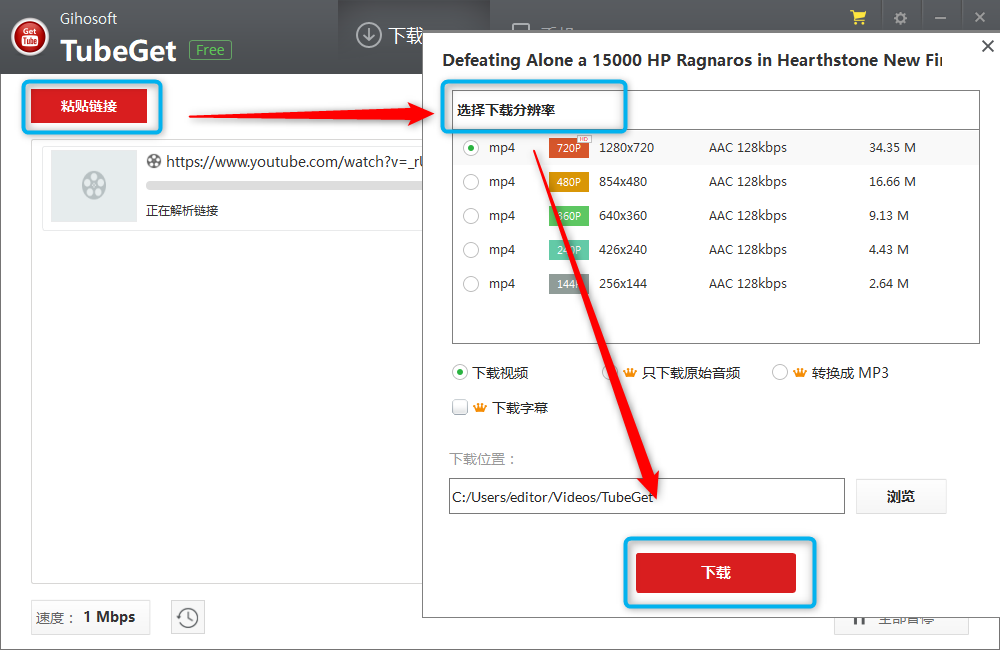Click the green Free edition badge
The image size is (1000, 650).
point(210,50)
